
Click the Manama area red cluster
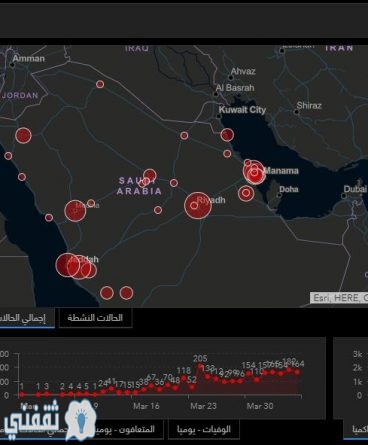(255, 172)
